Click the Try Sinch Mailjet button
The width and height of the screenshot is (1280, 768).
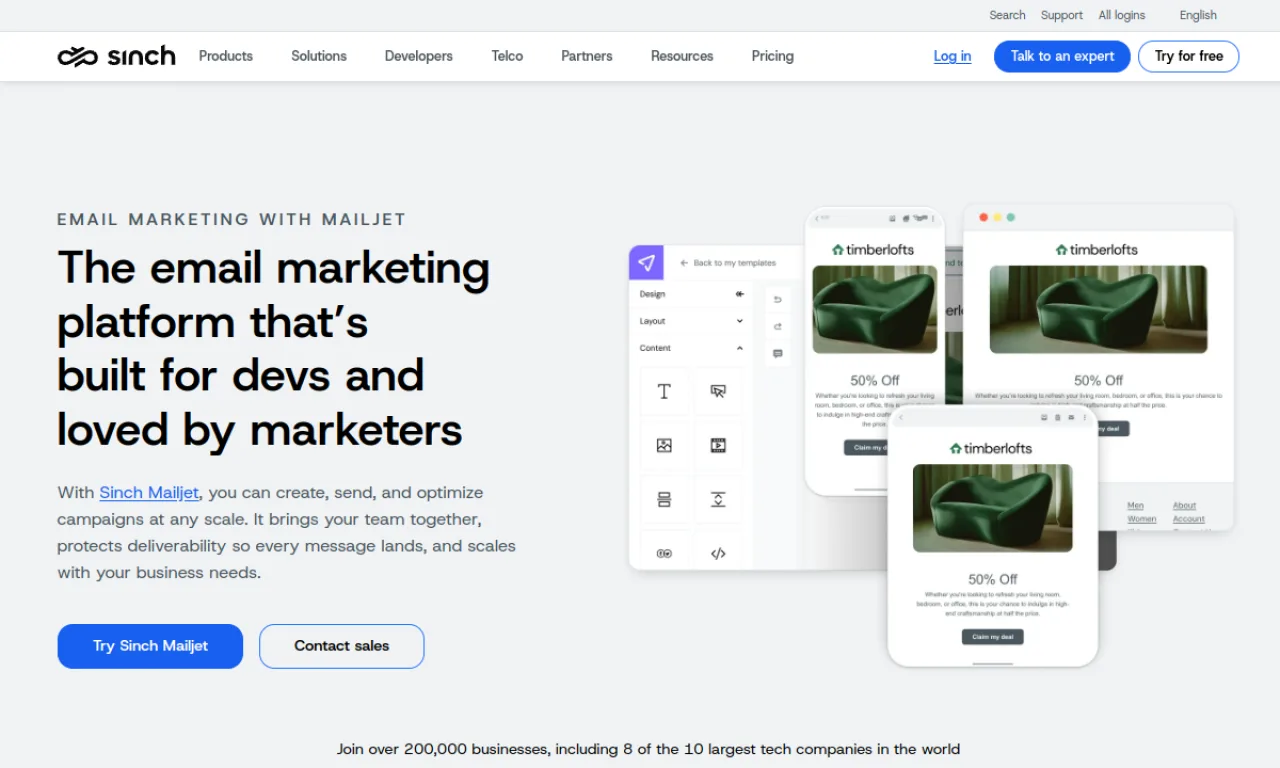tap(150, 646)
